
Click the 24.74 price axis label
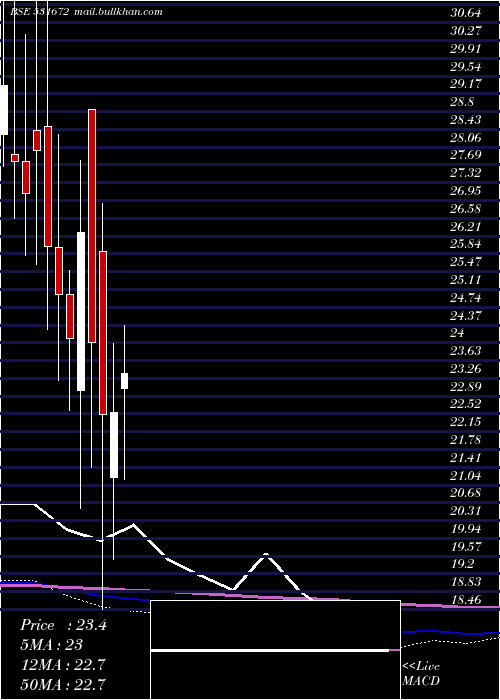tap(466, 297)
